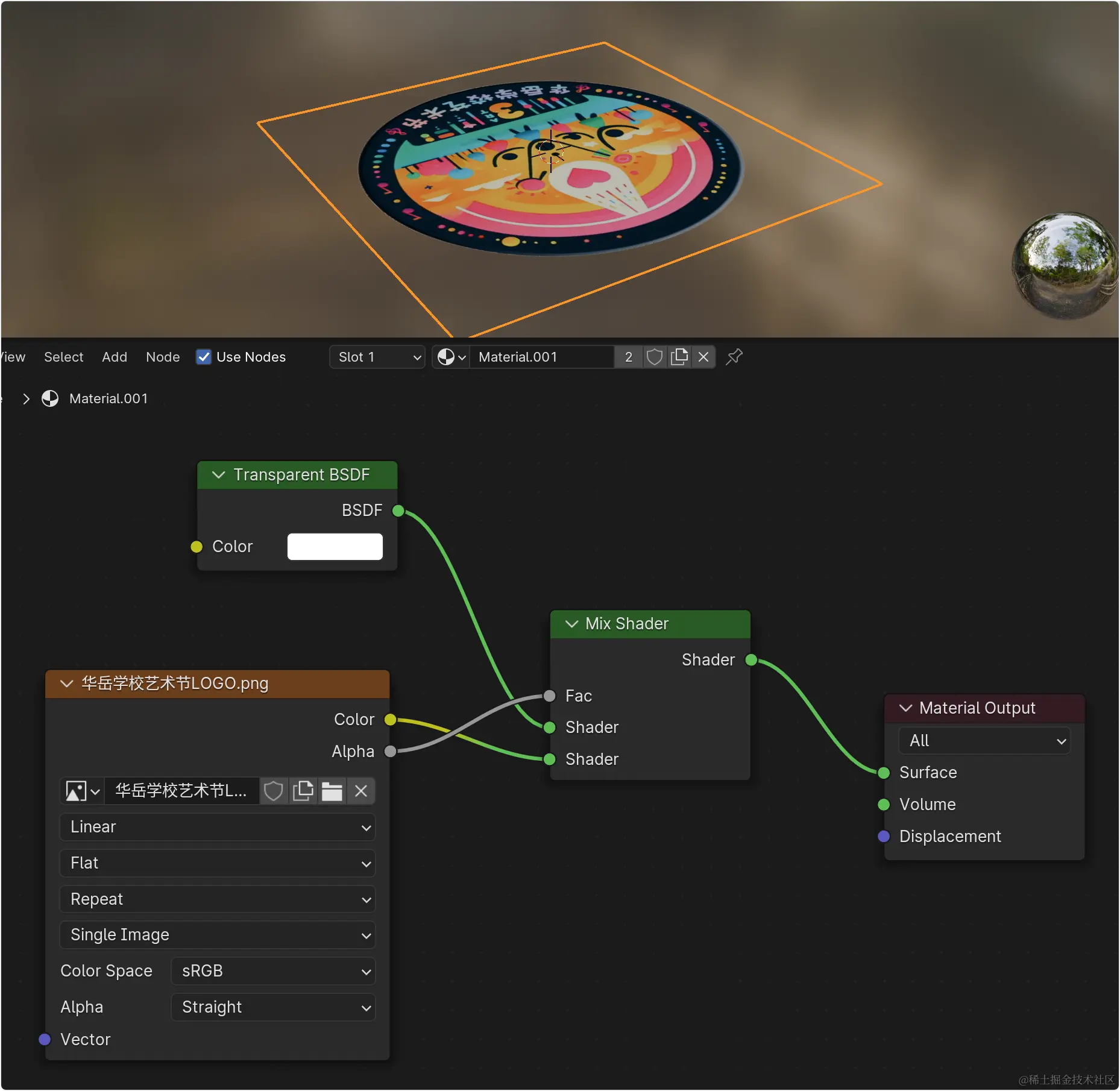Unlink Material.001 with the X icon
Viewport: 1120px width, 1091px height.
coord(703,357)
